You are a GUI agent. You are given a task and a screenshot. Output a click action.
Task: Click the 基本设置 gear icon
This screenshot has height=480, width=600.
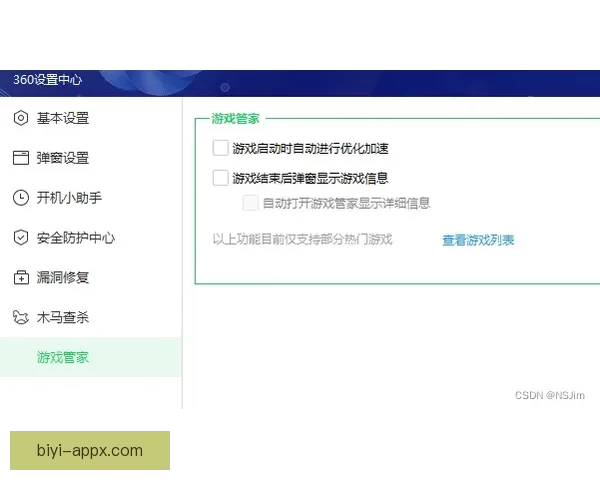pyautogui.click(x=21, y=118)
